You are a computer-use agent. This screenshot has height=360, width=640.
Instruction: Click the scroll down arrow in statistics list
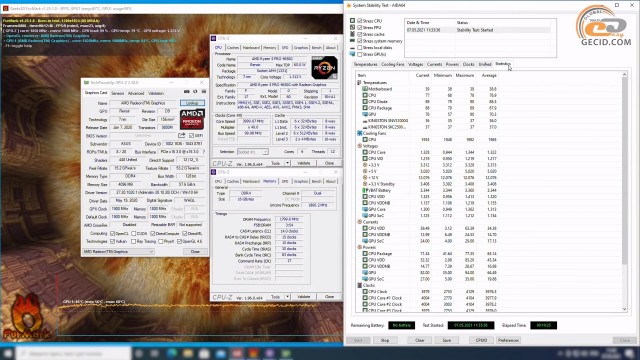[x=624, y=309]
